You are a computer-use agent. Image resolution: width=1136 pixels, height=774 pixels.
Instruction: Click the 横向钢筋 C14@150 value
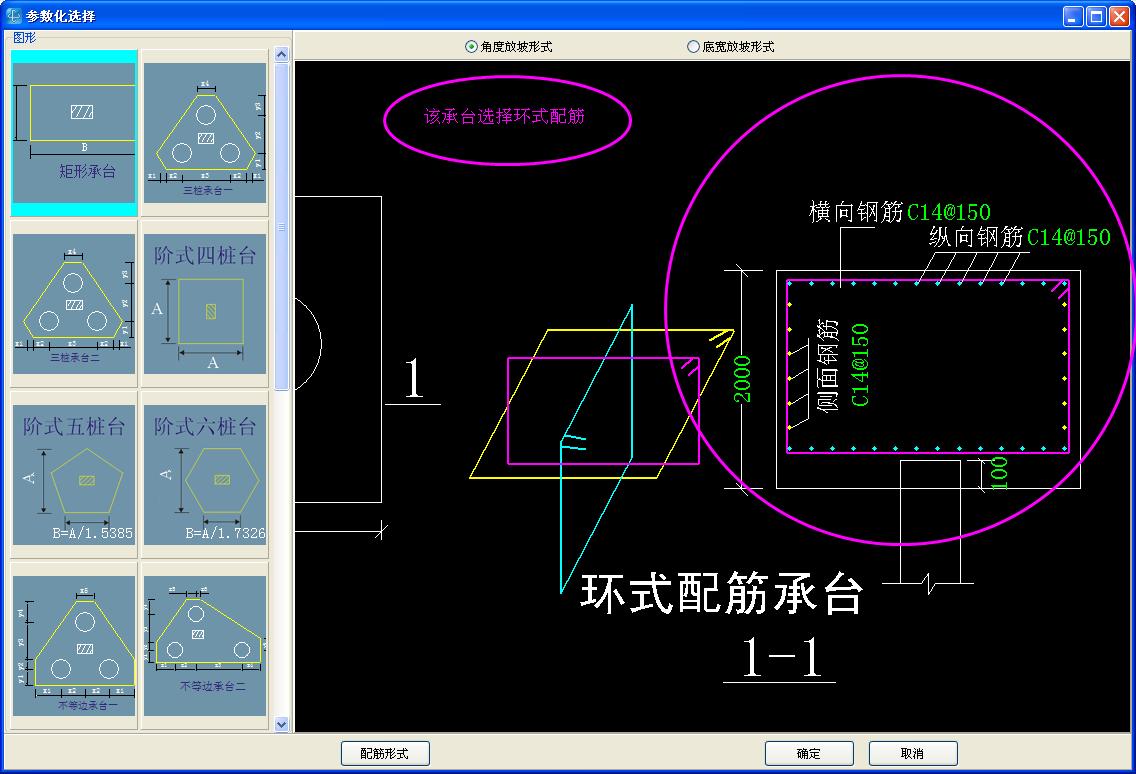[x=948, y=212]
